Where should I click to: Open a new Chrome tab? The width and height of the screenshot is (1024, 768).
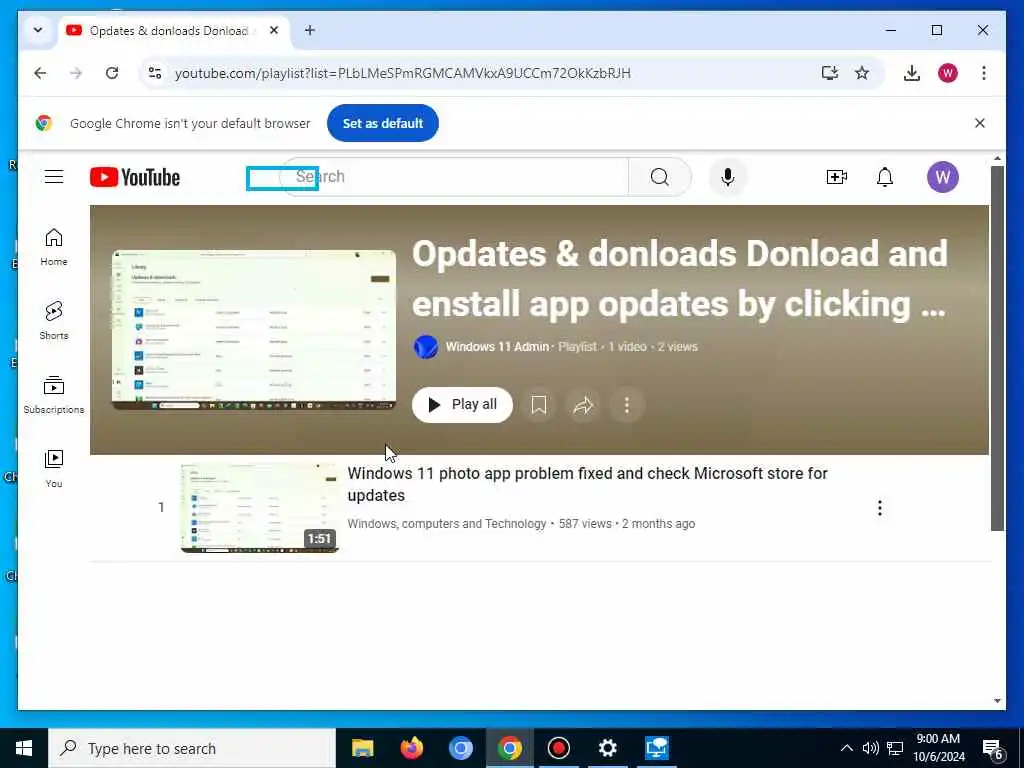(x=310, y=30)
